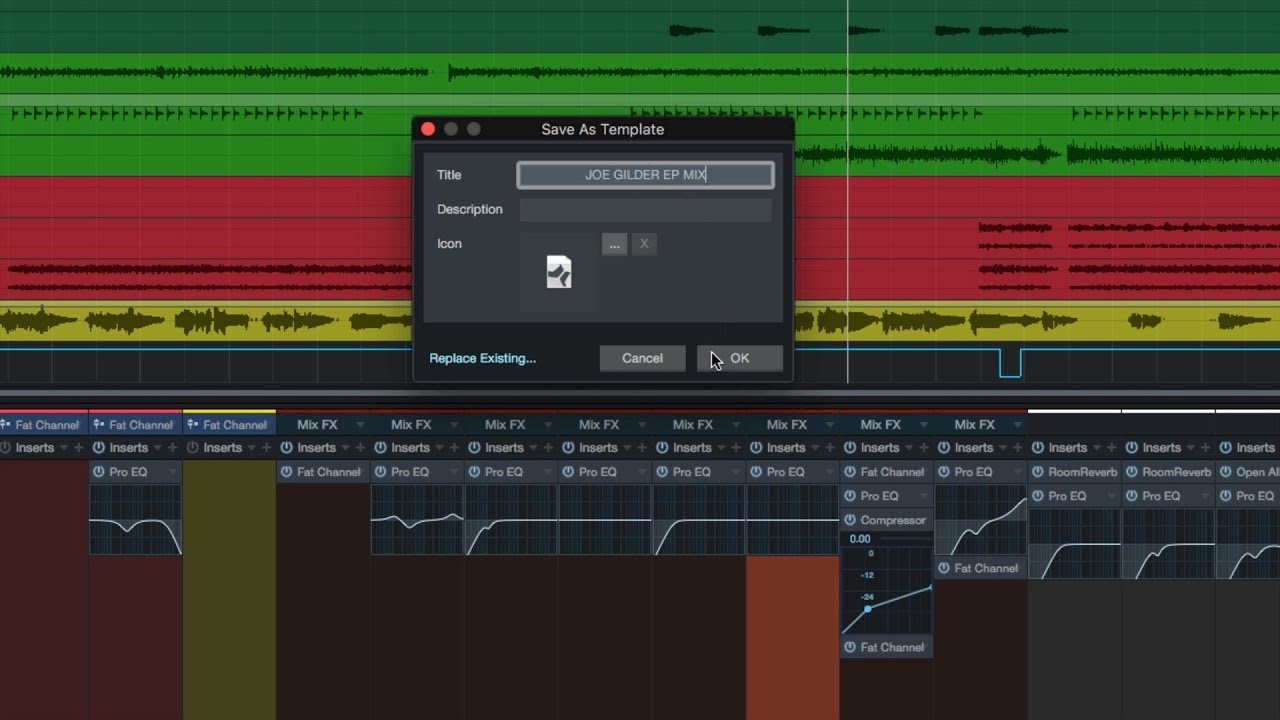Viewport: 1280px width, 720px height.
Task: Open the rising-curve Pro EQ graph thumbnail
Action: [x=980, y=520]
